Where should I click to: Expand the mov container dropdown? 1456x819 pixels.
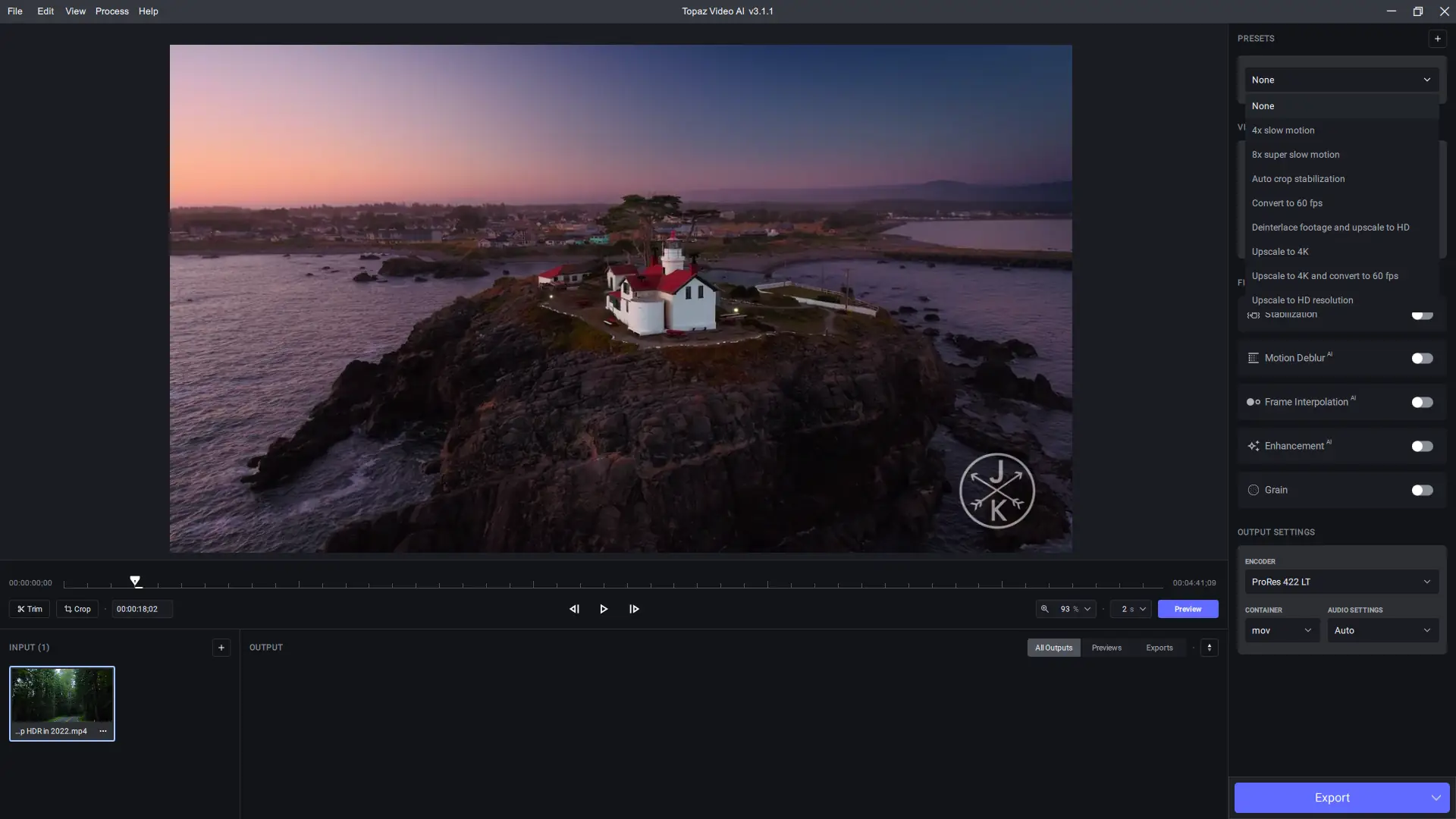(x=1282, y=630)
